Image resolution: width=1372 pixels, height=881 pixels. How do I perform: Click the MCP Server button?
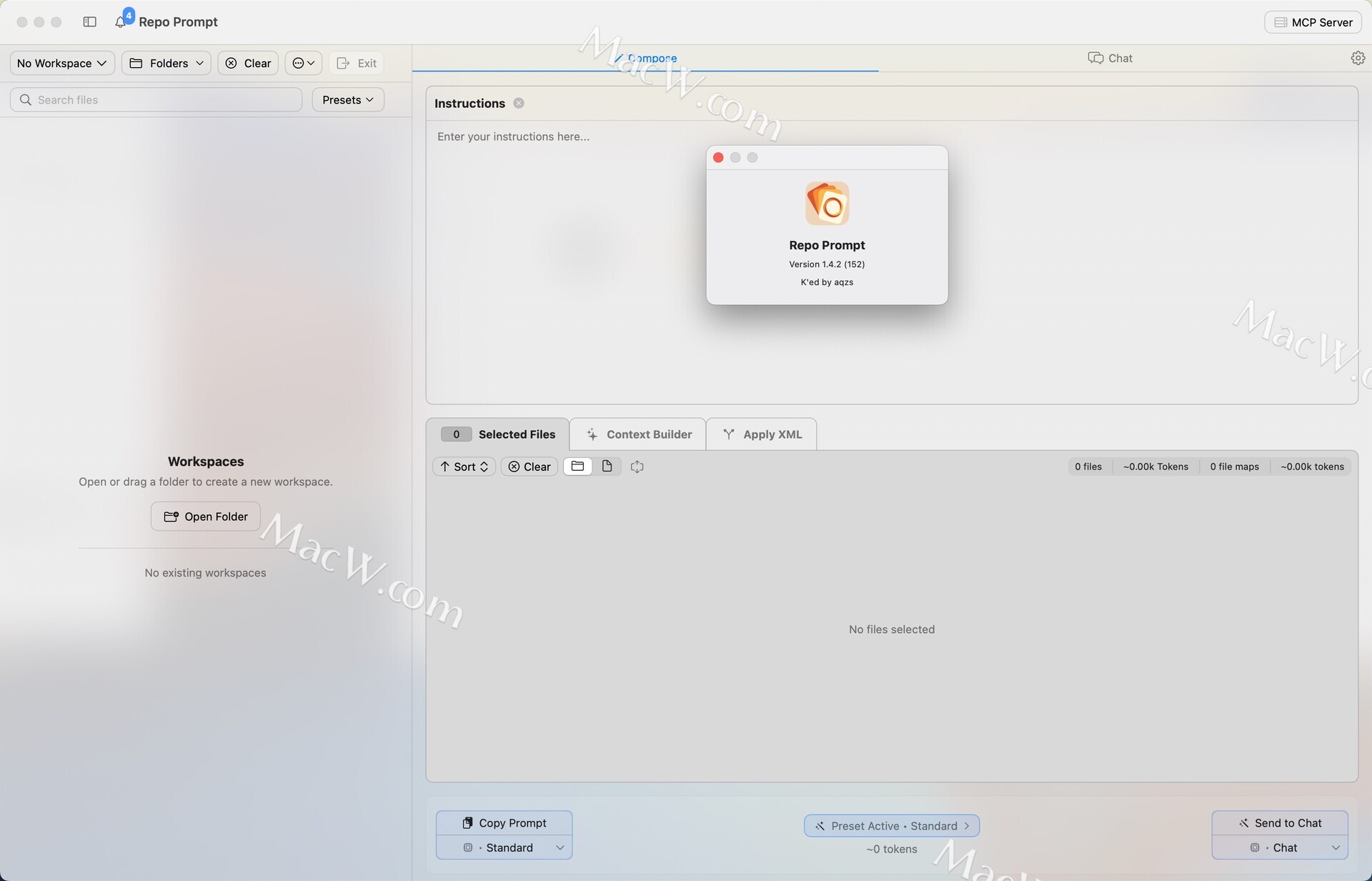coord(1313,22)
